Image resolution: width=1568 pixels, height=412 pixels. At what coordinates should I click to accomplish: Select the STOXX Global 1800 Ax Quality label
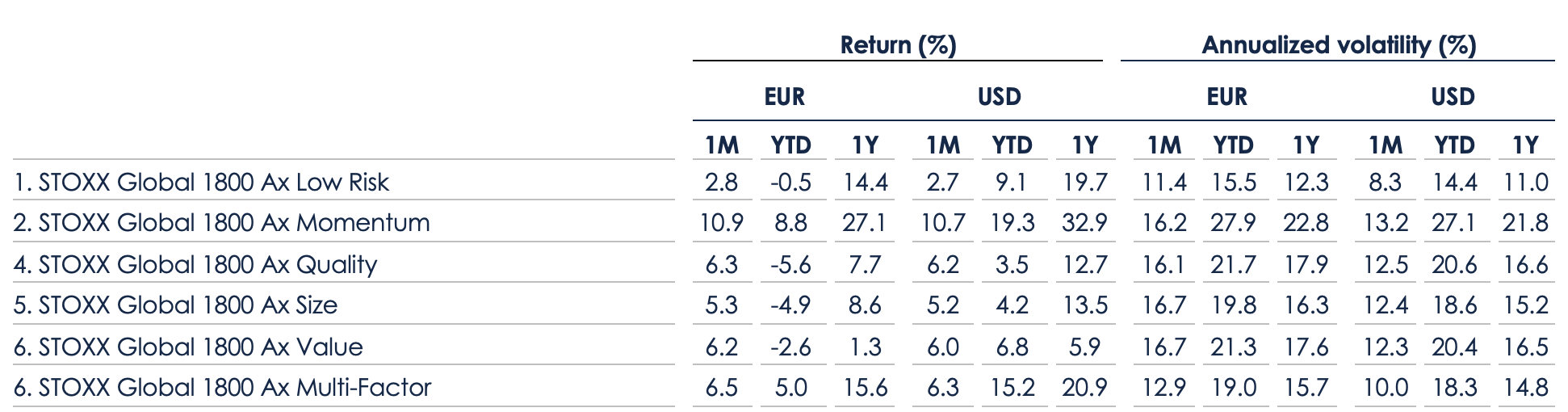pyautogui.click(x=195, y=265)
